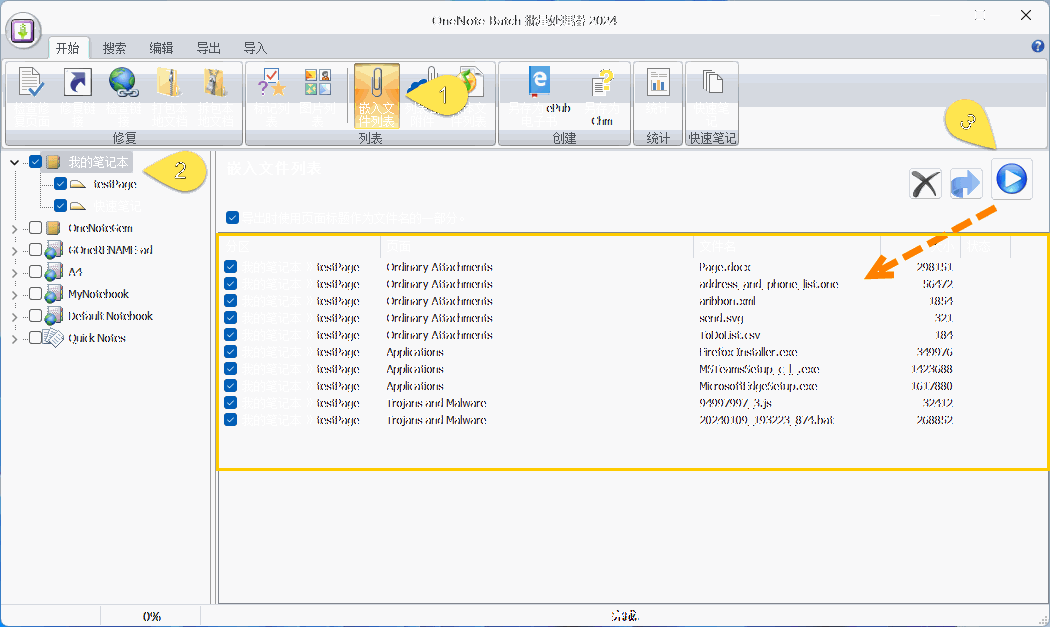Uncheck the 我的笔记本 notebook checkbox
Viewport: 1050px width, 627px height.
pyautogui.click(x=35, y=161)
